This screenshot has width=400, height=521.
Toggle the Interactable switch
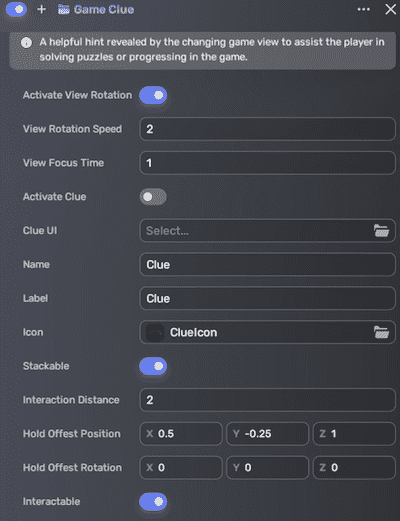[153, 501]
